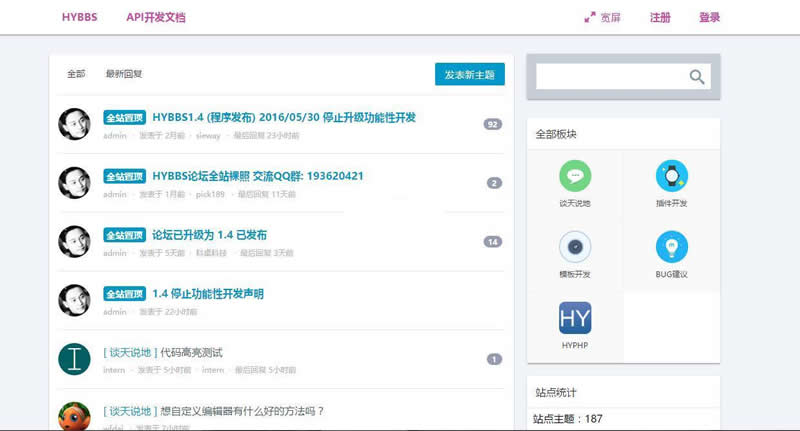Click author intern under 代码高亮测试
Image resolution: width=800 pixels, height=431 pixels.
coord(114,370)
